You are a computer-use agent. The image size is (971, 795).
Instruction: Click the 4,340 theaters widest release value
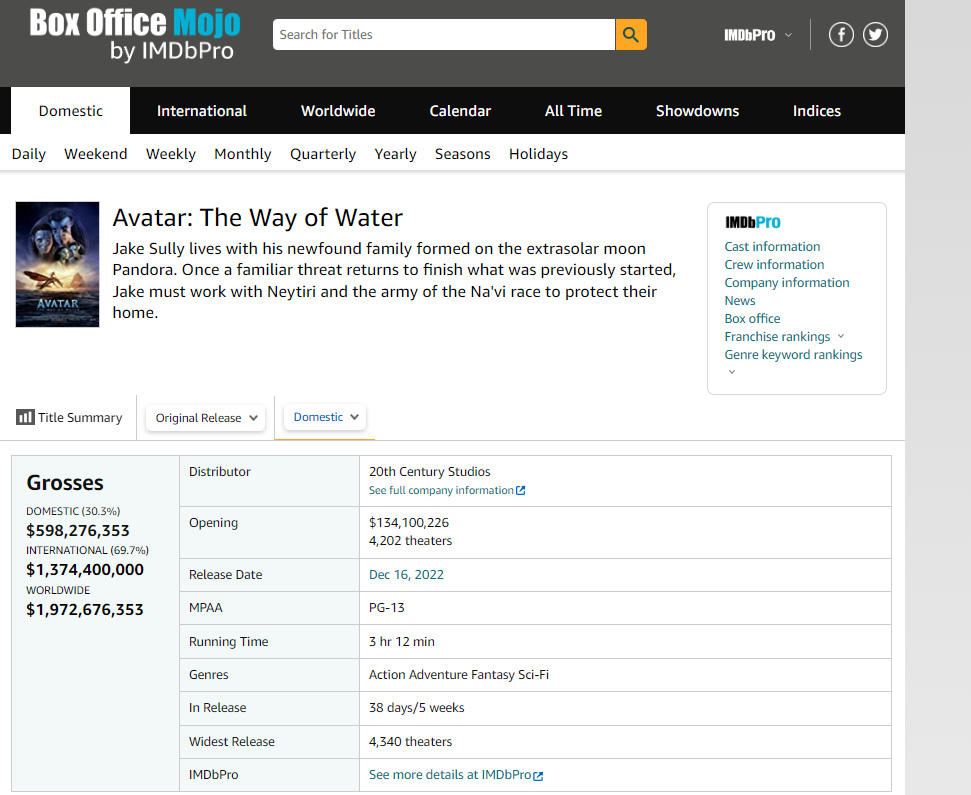pos(411,741)
